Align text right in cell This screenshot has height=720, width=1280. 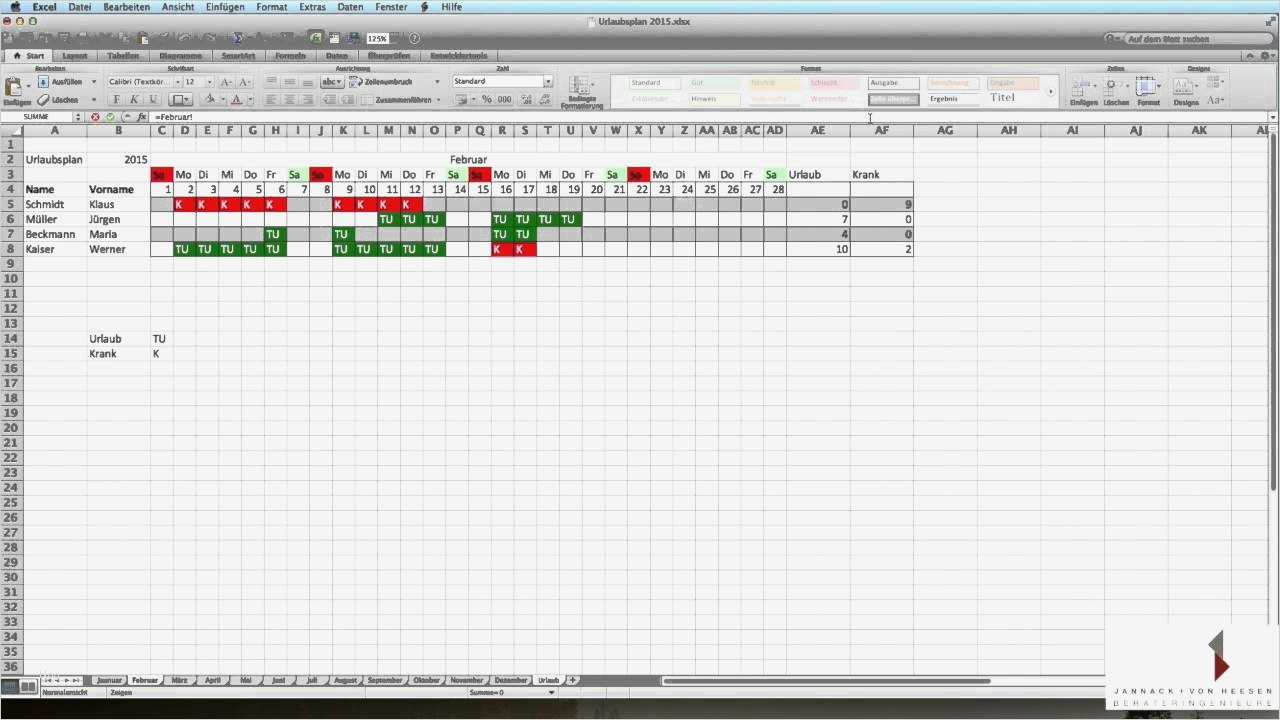pyautogui.click(x=308, y=100)
